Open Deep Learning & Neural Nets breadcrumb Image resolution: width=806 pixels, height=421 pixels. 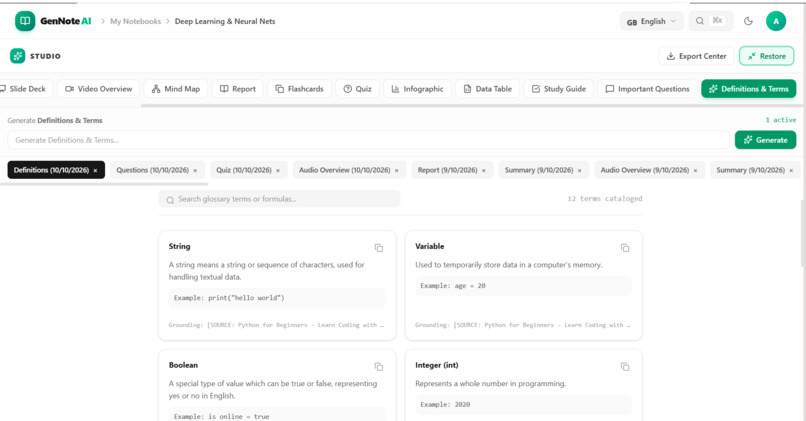point(225,21)
